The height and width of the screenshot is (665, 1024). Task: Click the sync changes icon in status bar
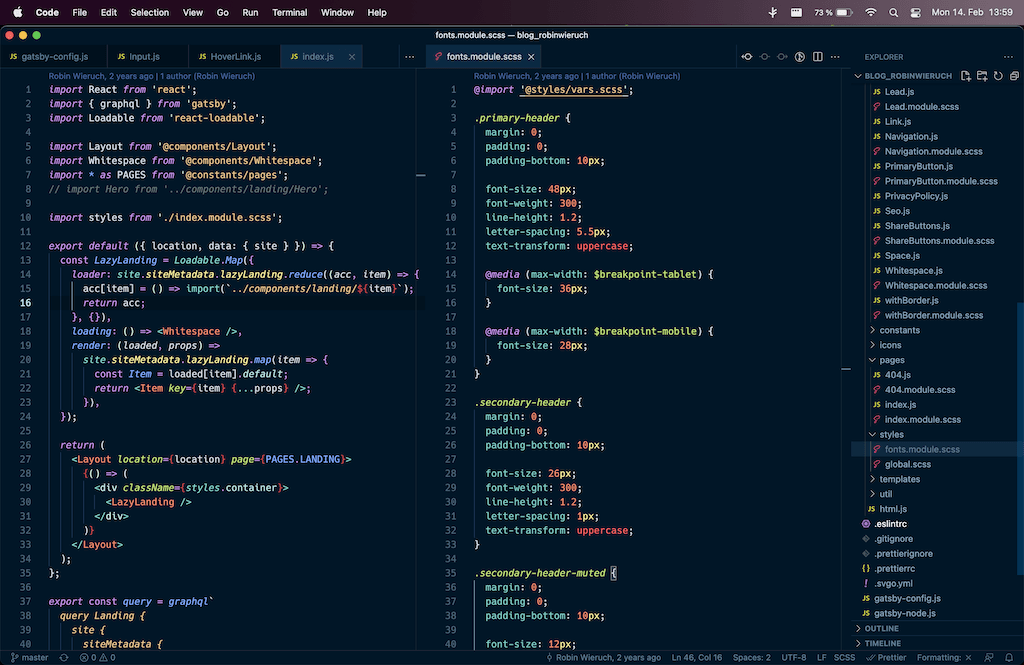click(x=64, y=658)
